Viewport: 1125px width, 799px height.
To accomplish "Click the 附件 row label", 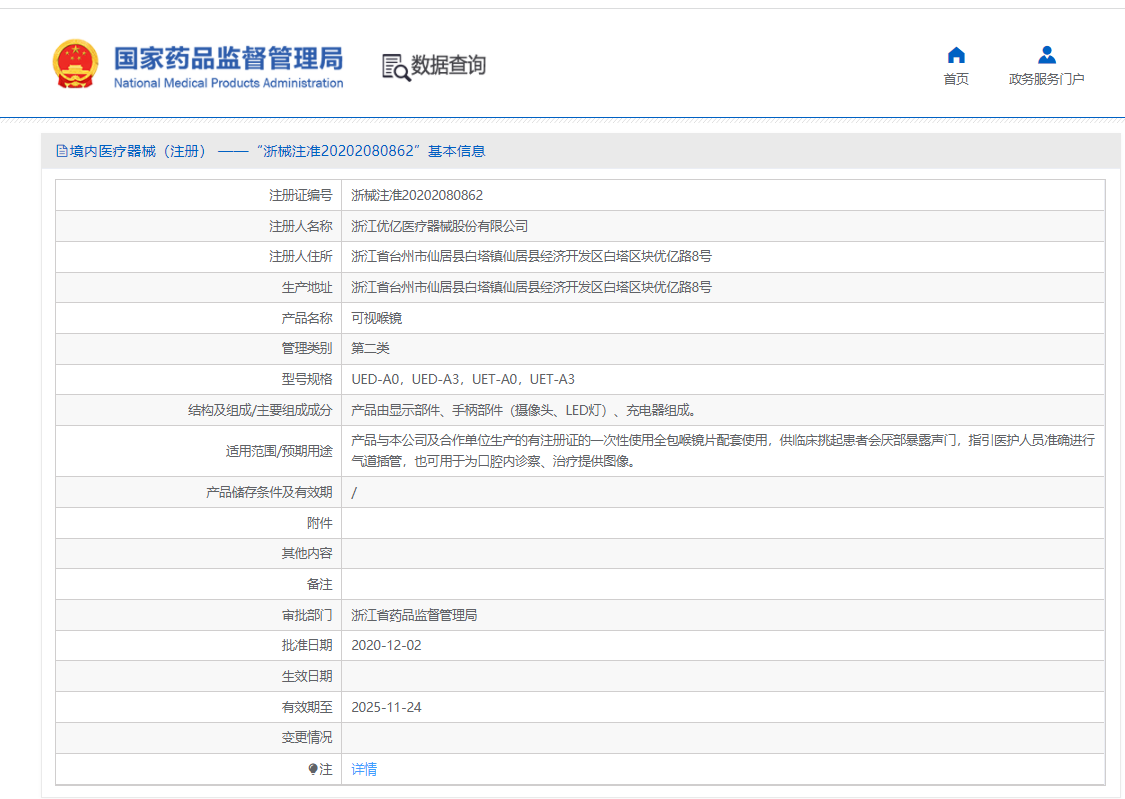I will (x=319, y=523).
